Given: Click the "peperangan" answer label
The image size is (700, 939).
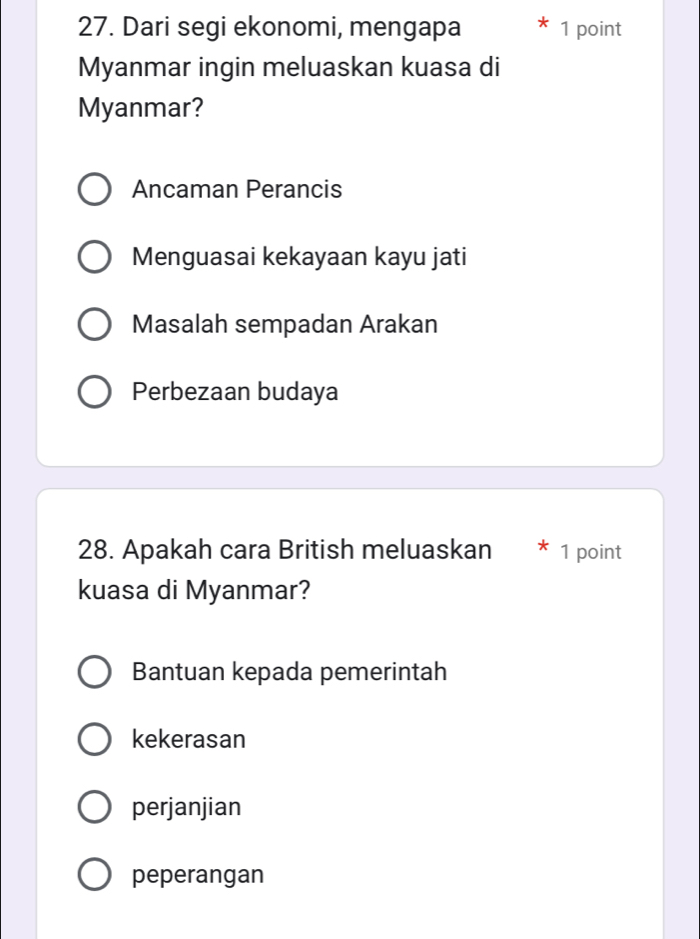Looking at the screenshot, I should 198,875.
